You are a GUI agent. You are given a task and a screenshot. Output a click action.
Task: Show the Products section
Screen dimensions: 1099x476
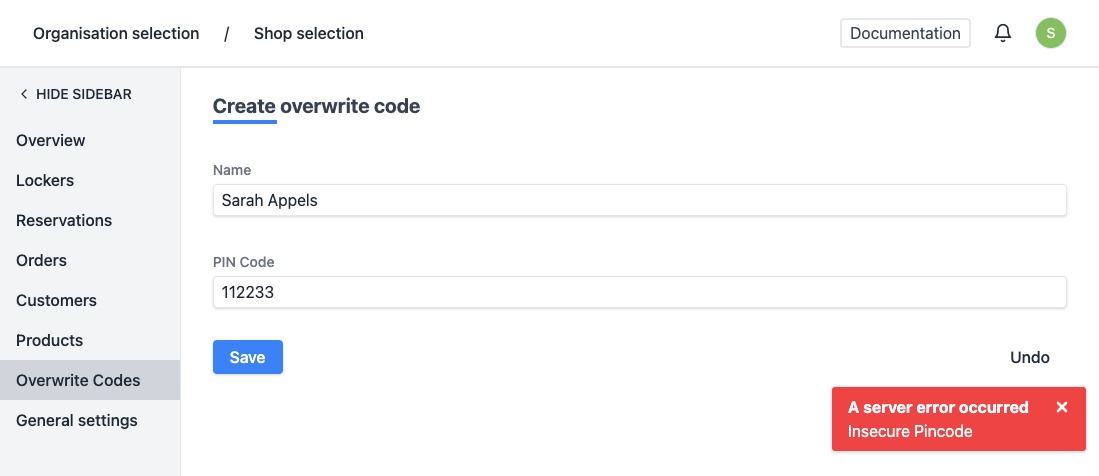[x=49, y=340]
